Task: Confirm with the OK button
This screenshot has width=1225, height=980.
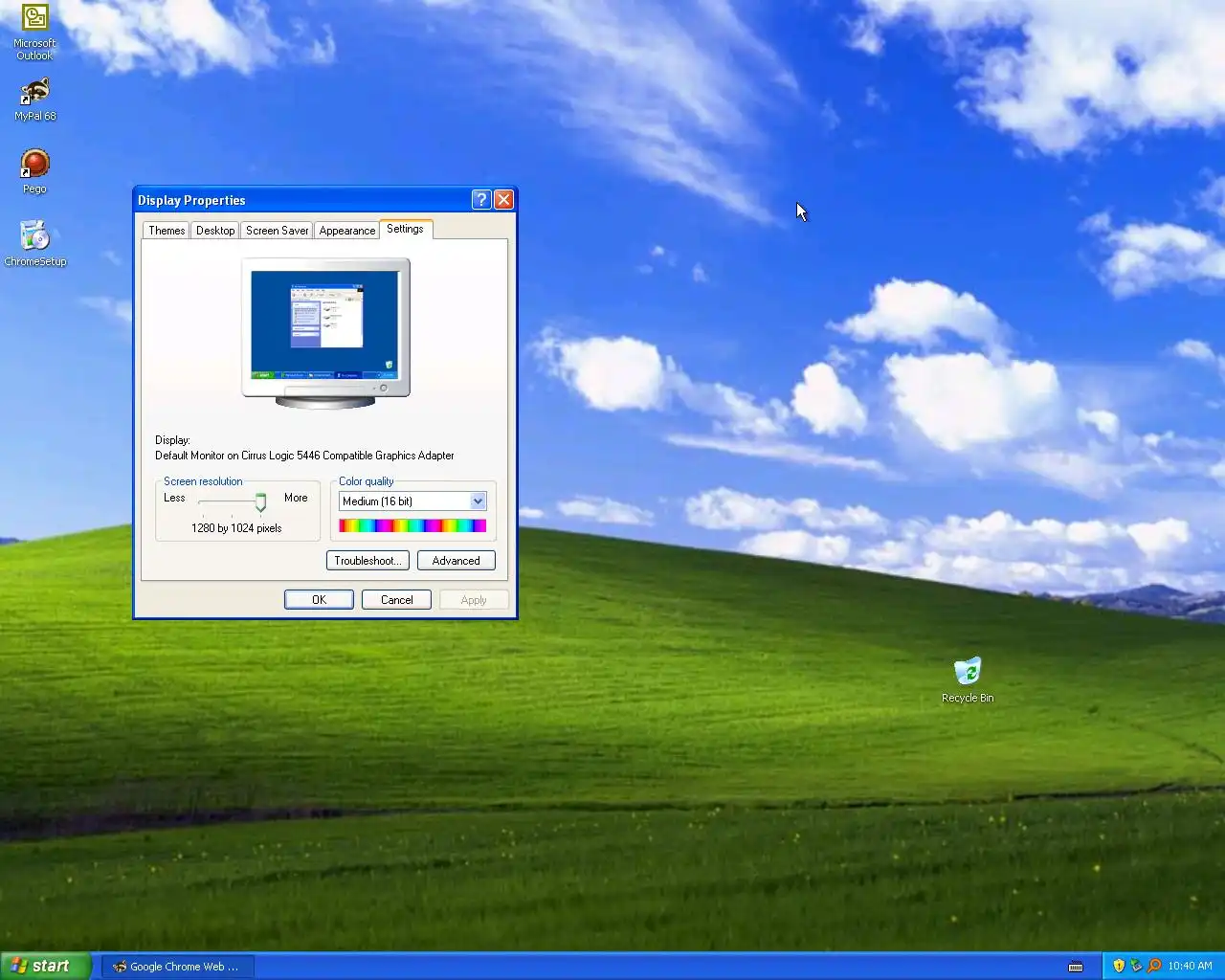Action: click(x=319, y=600)
